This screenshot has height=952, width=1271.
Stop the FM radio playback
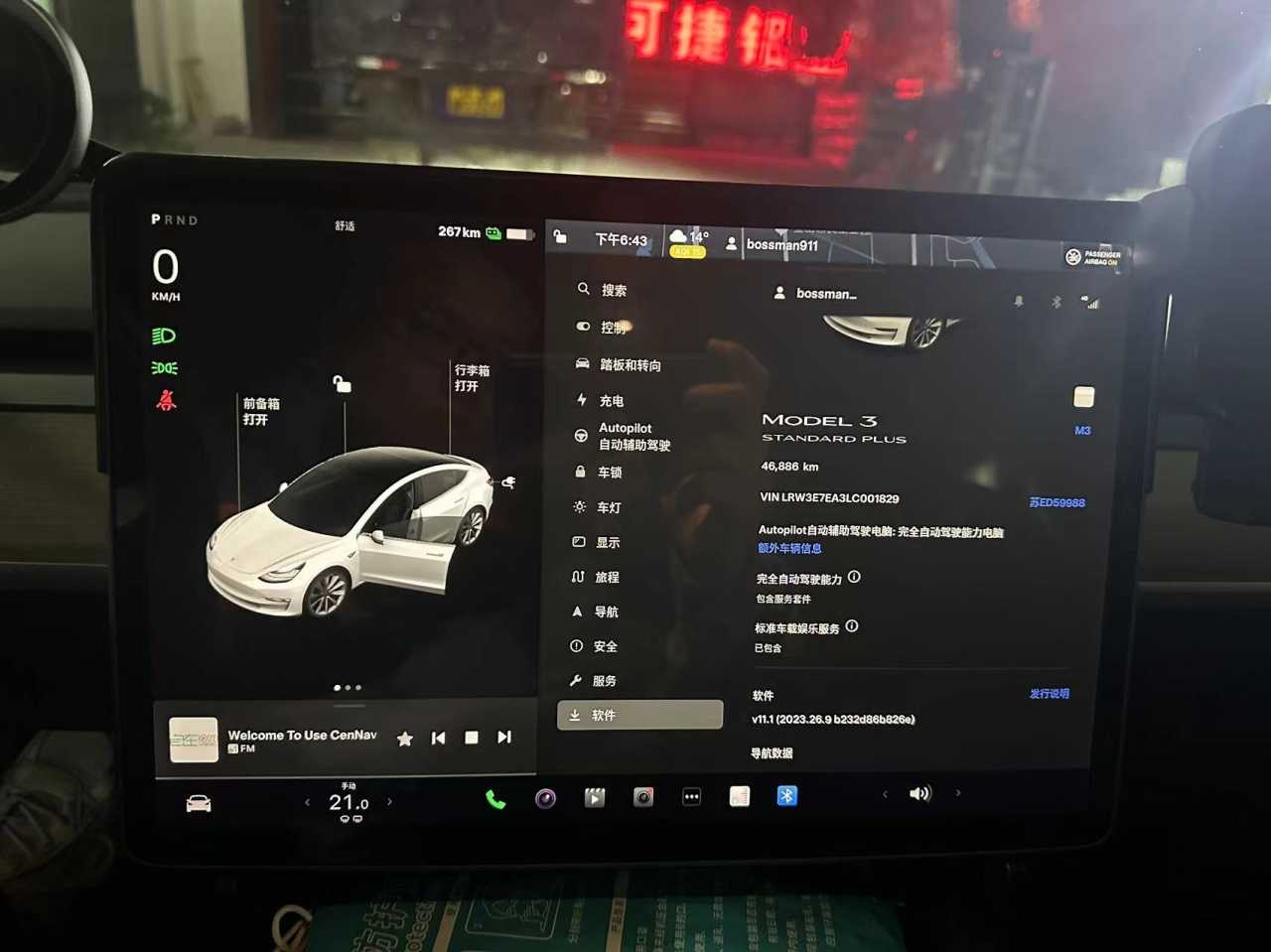pos(472,738)
